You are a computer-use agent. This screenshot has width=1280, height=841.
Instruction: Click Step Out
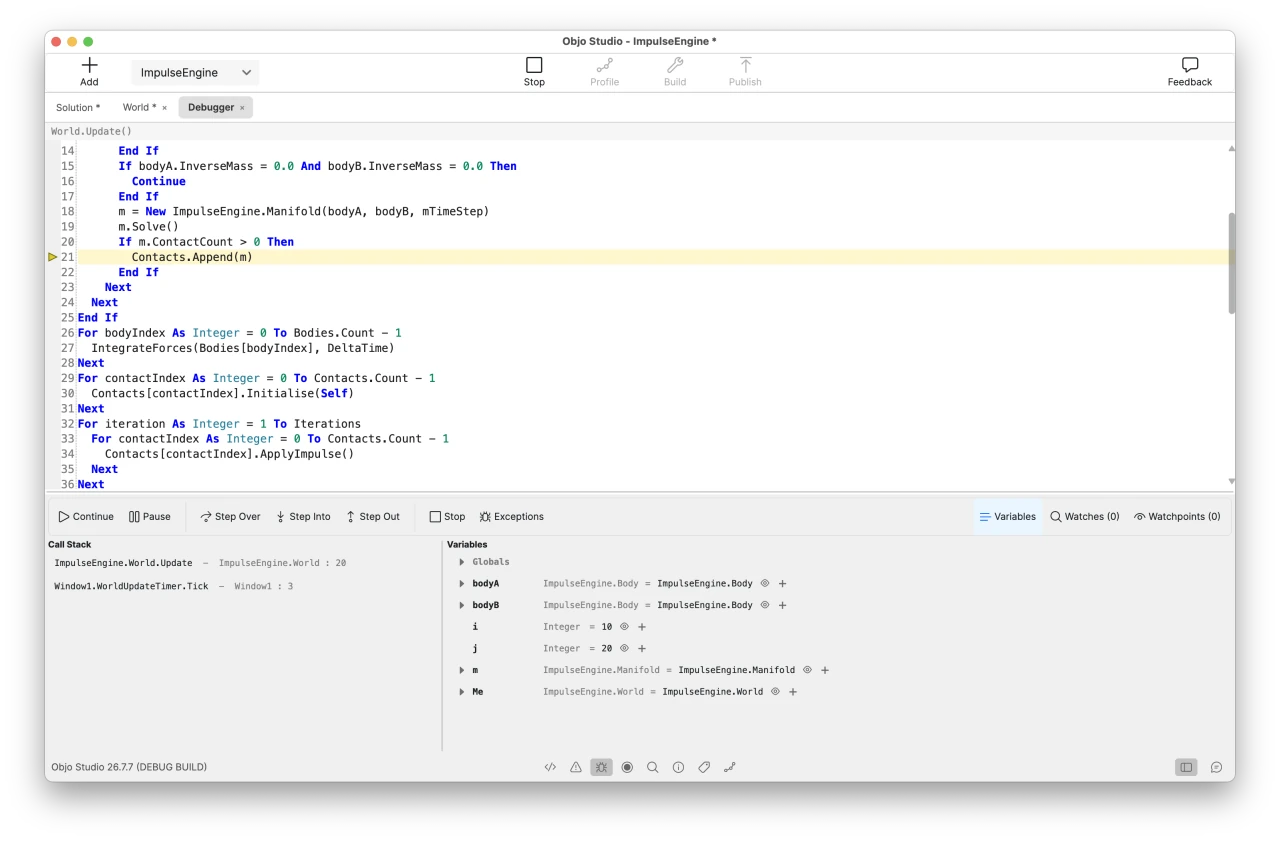point(373,517)
